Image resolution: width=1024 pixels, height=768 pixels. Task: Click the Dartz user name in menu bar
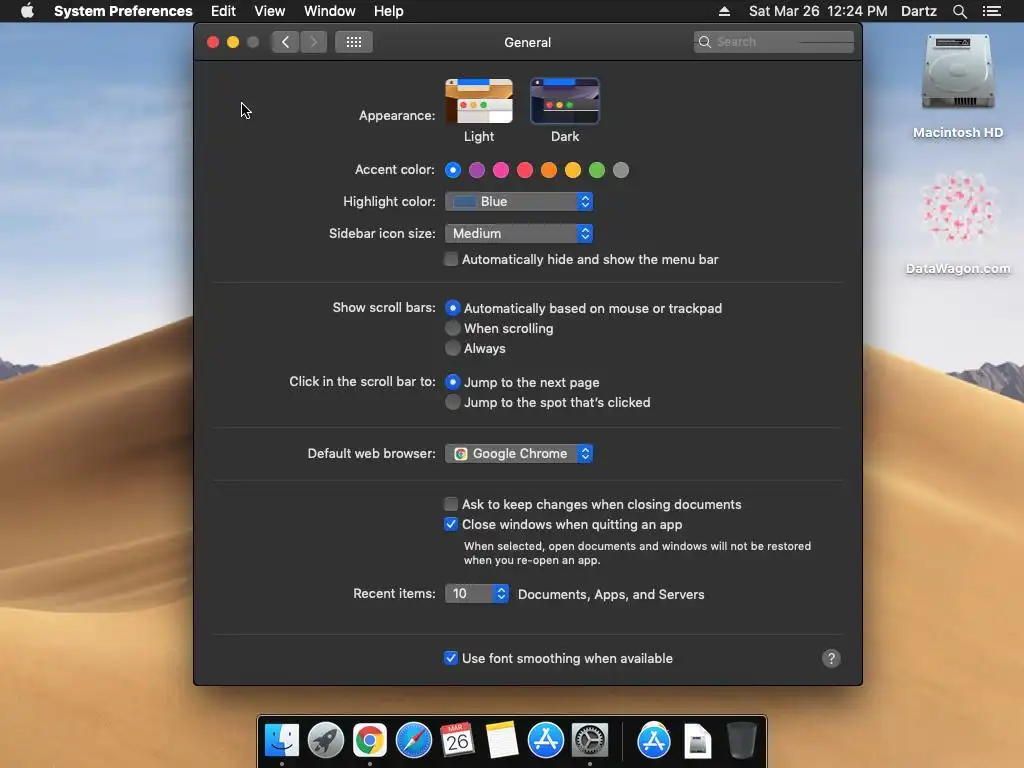click(919, 11)
